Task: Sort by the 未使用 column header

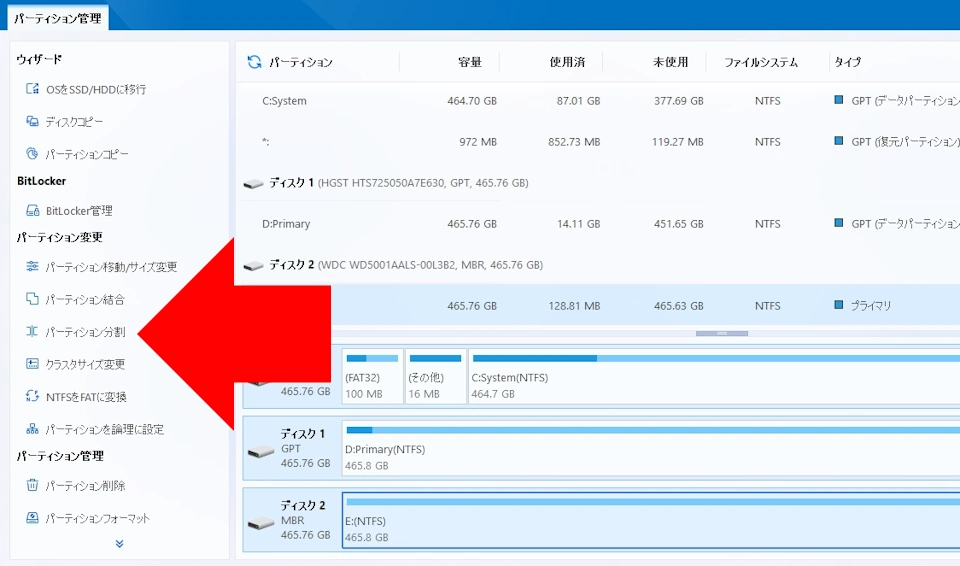Action: [x=670, y=62]
